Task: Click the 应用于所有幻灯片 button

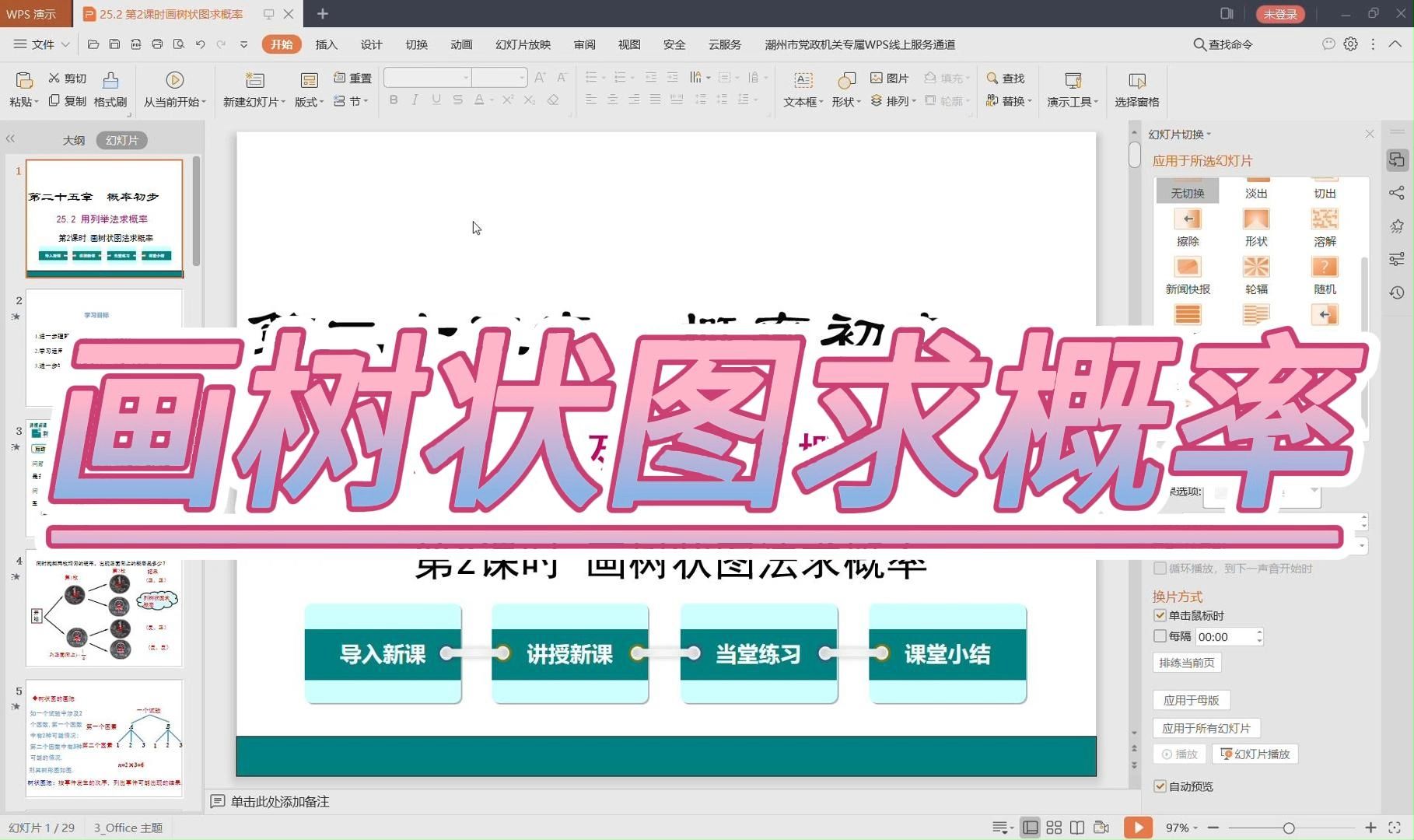Action: [1206, 728]
